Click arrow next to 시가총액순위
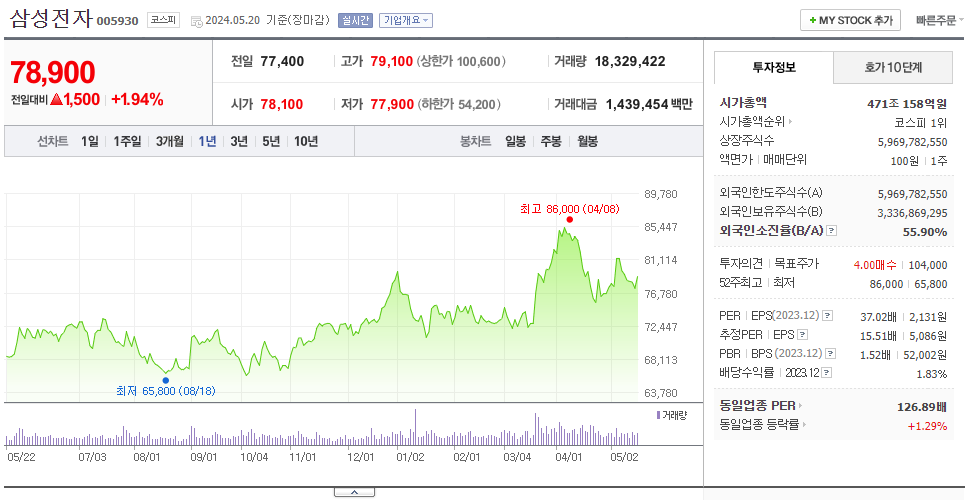This screenshot has height=500, width=968. point(790,122)
